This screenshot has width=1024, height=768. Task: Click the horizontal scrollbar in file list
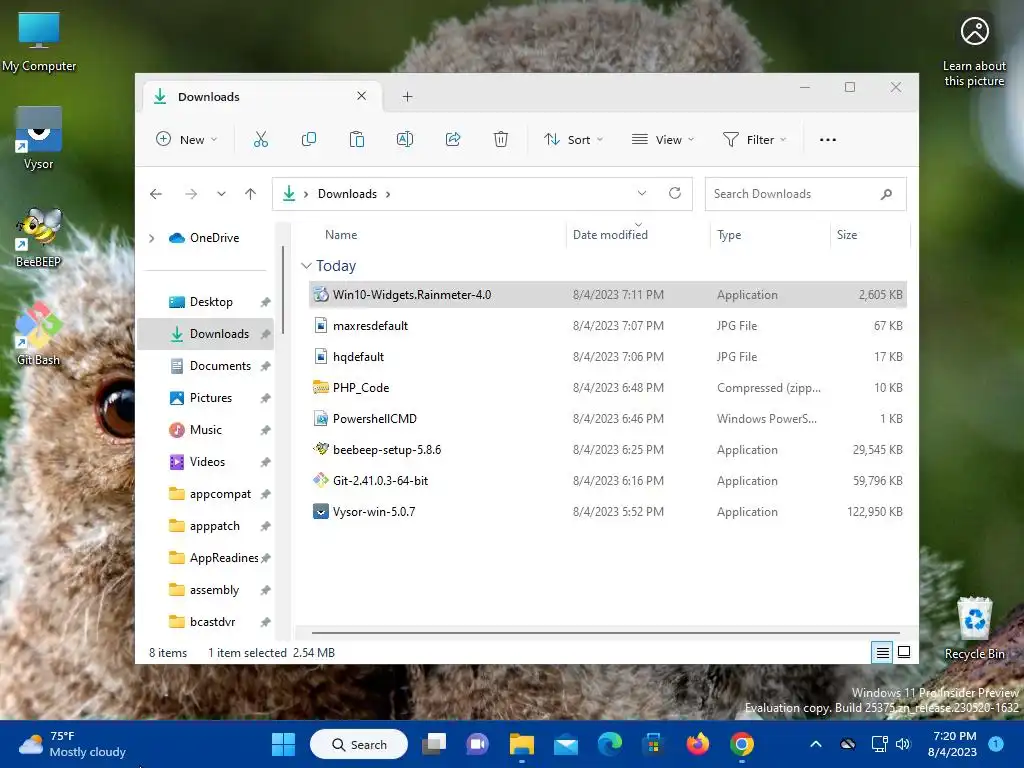coord(605,632)
